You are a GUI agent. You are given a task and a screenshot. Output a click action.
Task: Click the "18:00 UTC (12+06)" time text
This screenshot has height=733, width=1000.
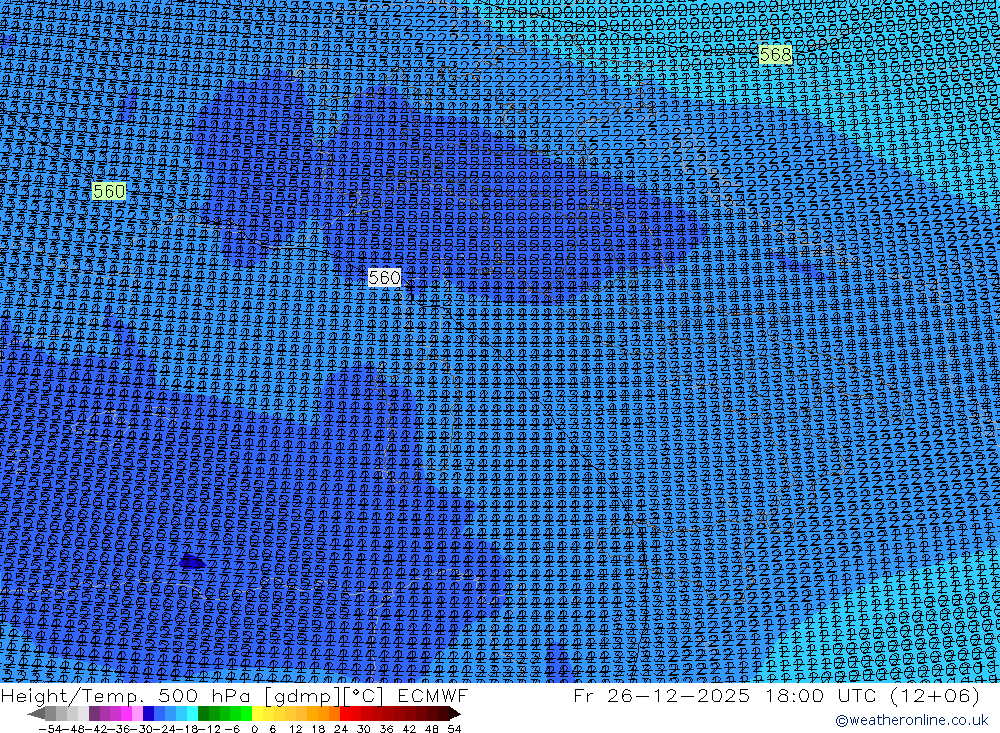(870, 696)
